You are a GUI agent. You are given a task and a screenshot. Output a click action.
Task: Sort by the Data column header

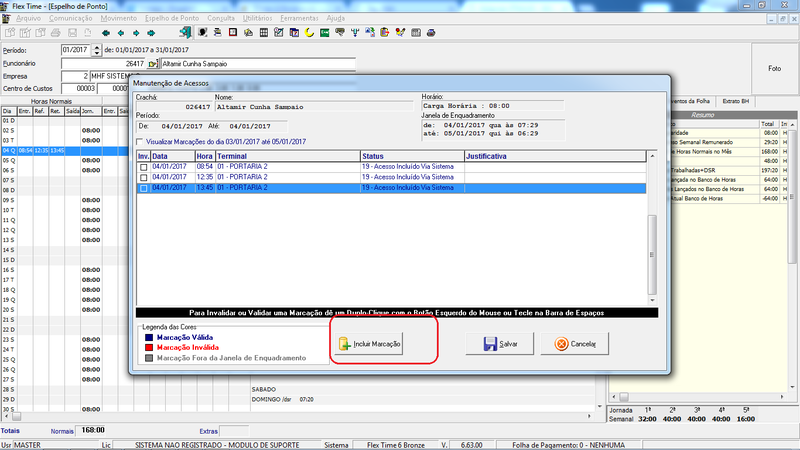[x=173, y=156]
